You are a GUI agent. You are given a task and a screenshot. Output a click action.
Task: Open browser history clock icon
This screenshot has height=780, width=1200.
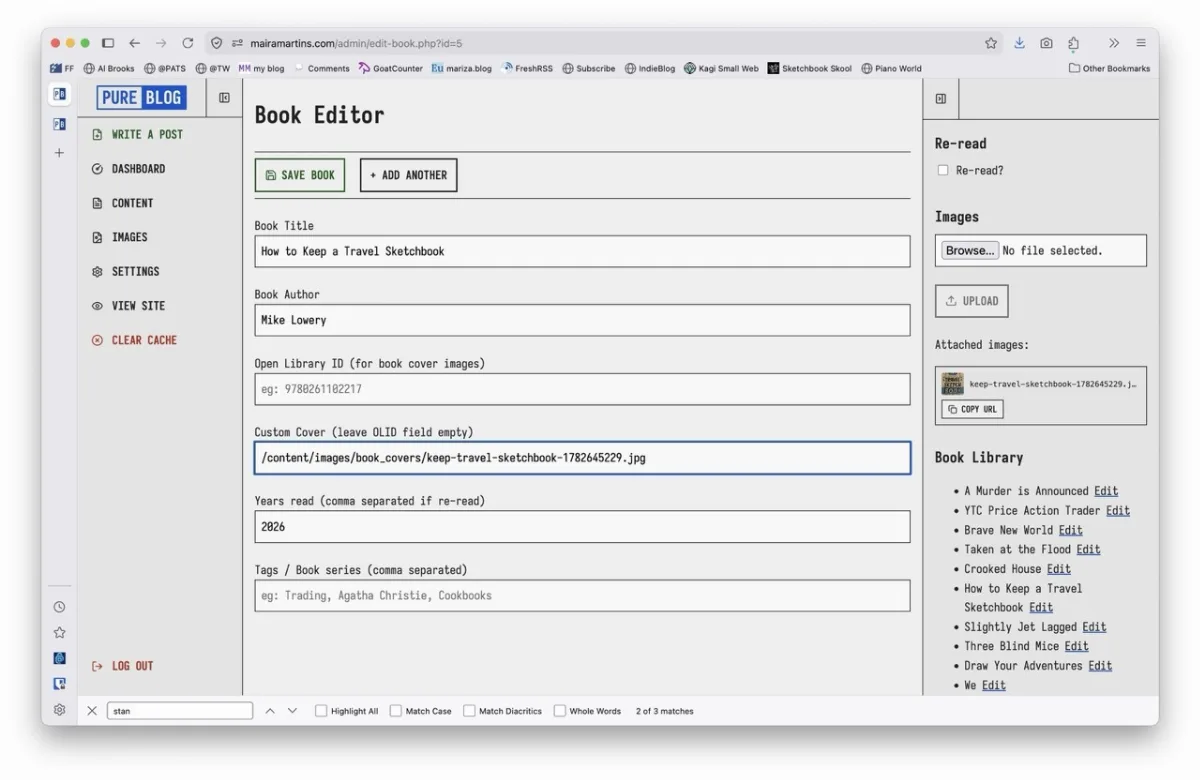(x=59, y=607)
